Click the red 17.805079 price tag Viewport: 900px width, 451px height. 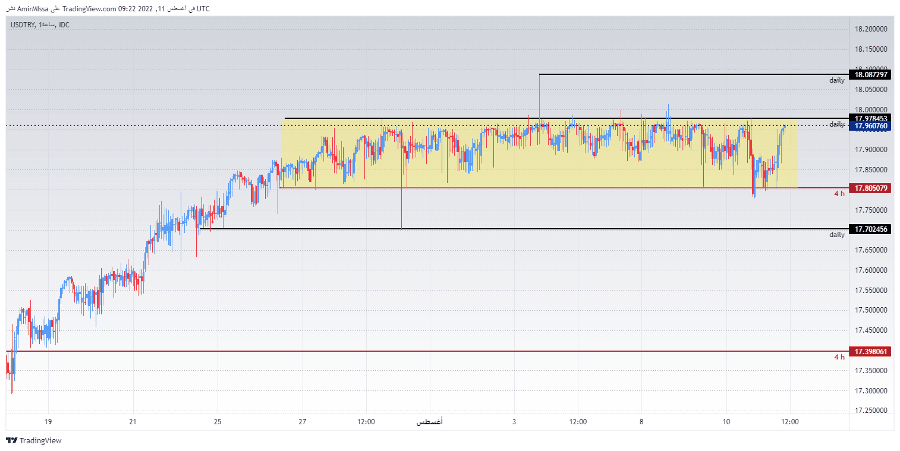[871, 188]
